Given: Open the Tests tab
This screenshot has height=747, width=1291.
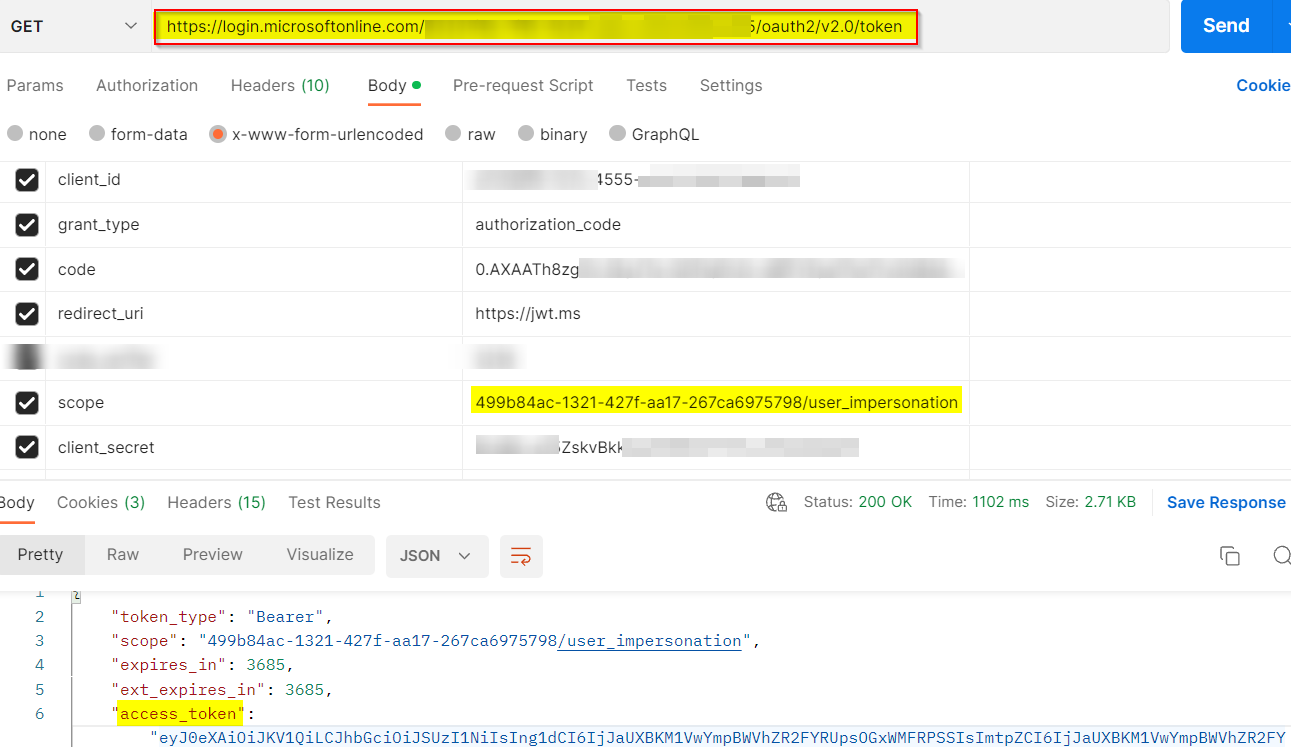Looking at the screenshot, I should (x=646, y=86).
